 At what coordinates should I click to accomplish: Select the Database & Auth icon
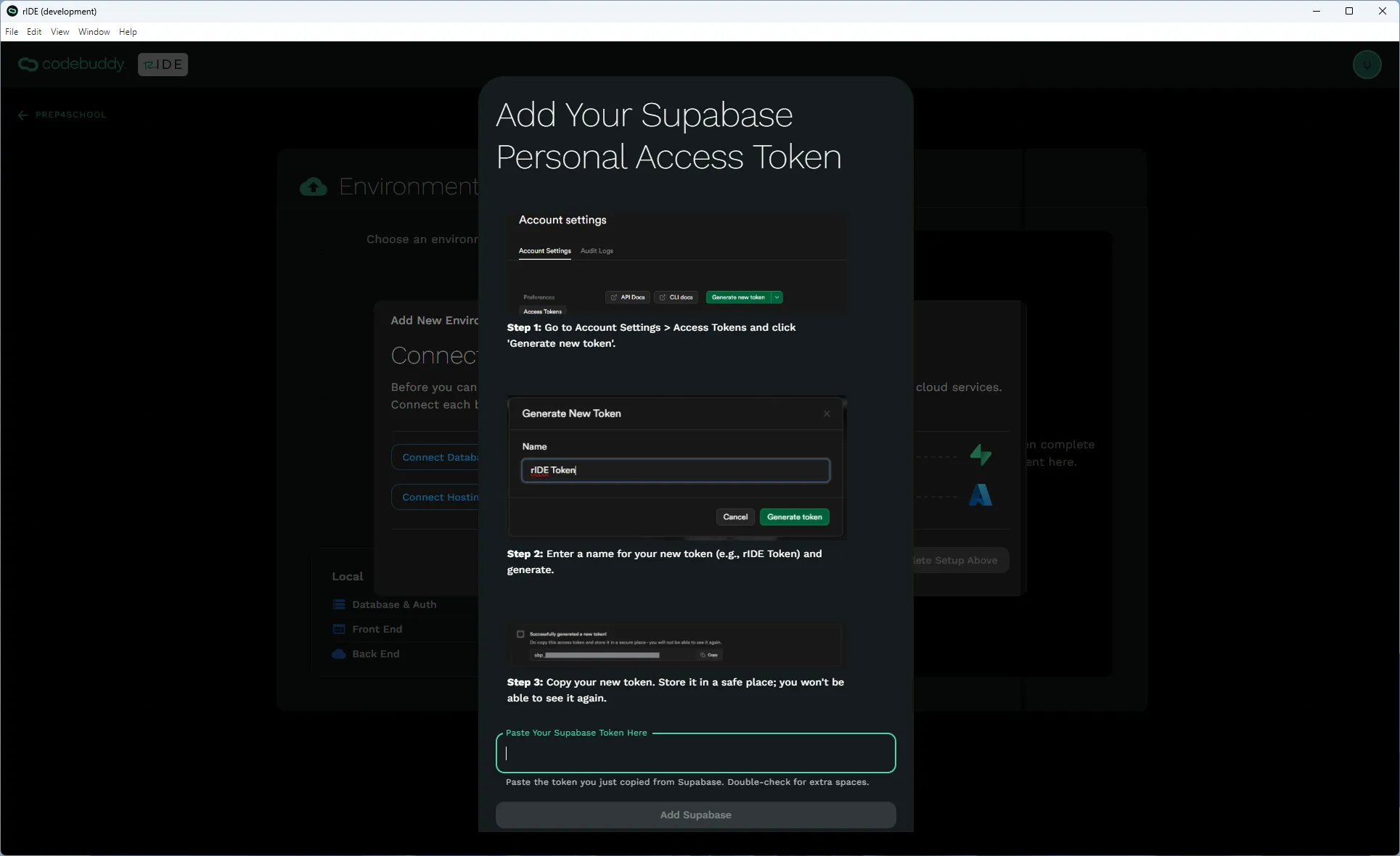coord(338,604)
